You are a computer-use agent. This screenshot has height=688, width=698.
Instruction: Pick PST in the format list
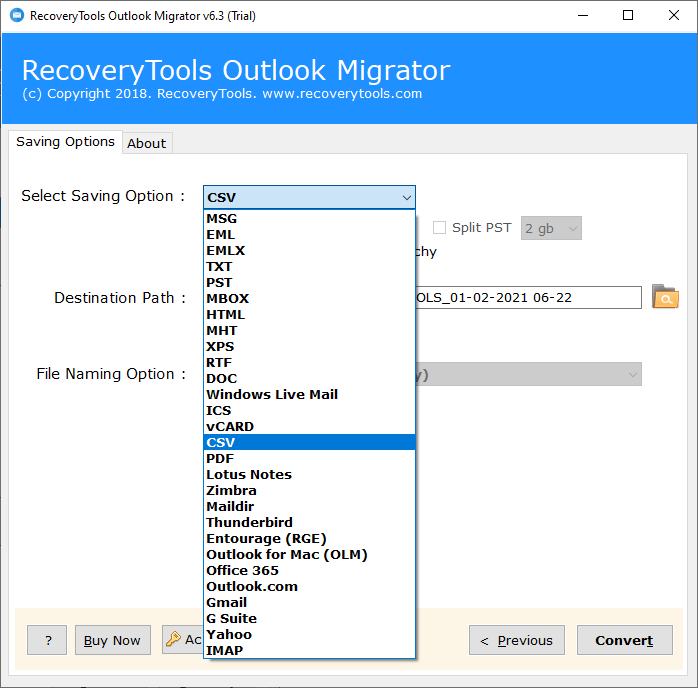point(309,283)
